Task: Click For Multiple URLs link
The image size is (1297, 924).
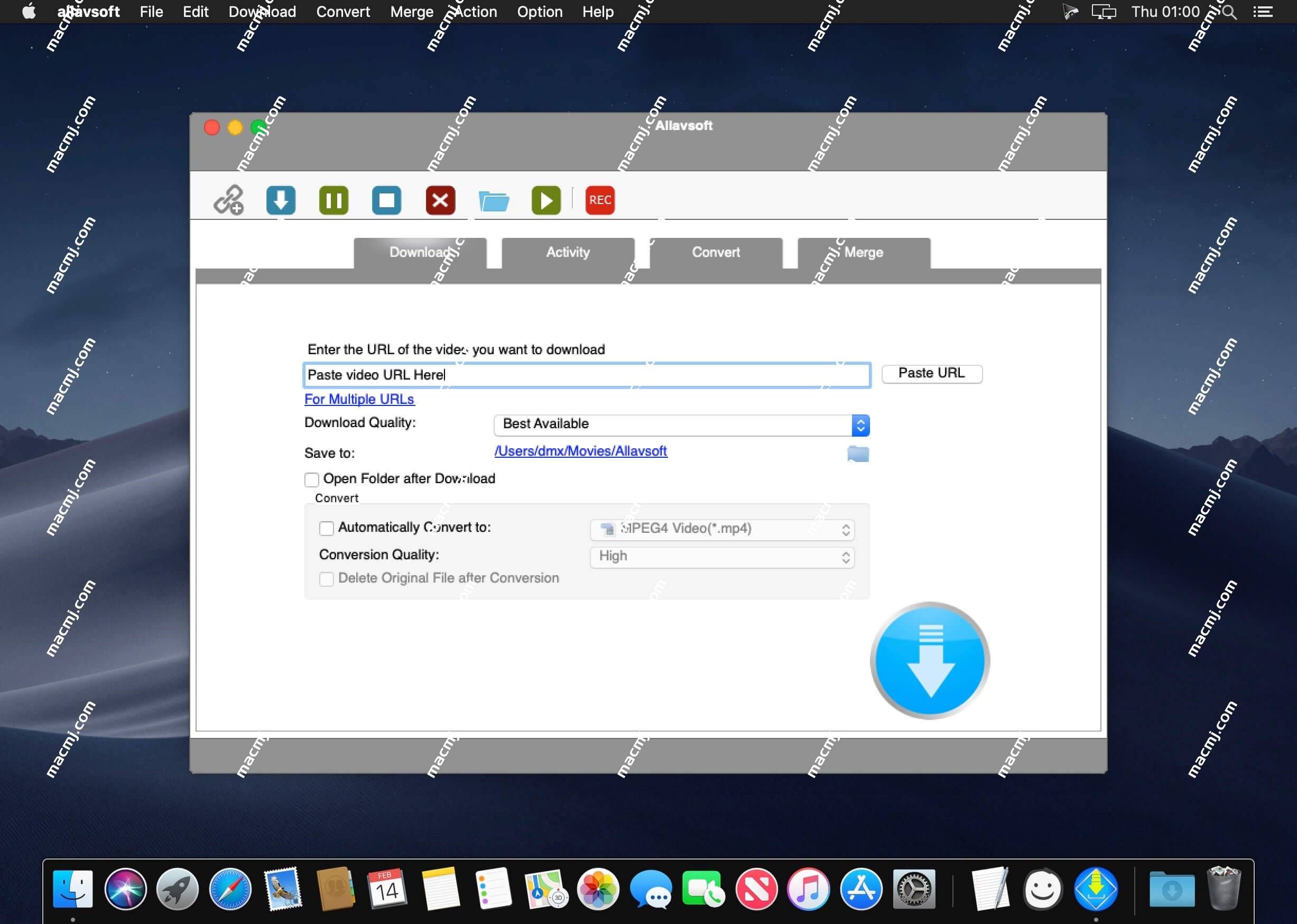Action: (x=358, y=398)
